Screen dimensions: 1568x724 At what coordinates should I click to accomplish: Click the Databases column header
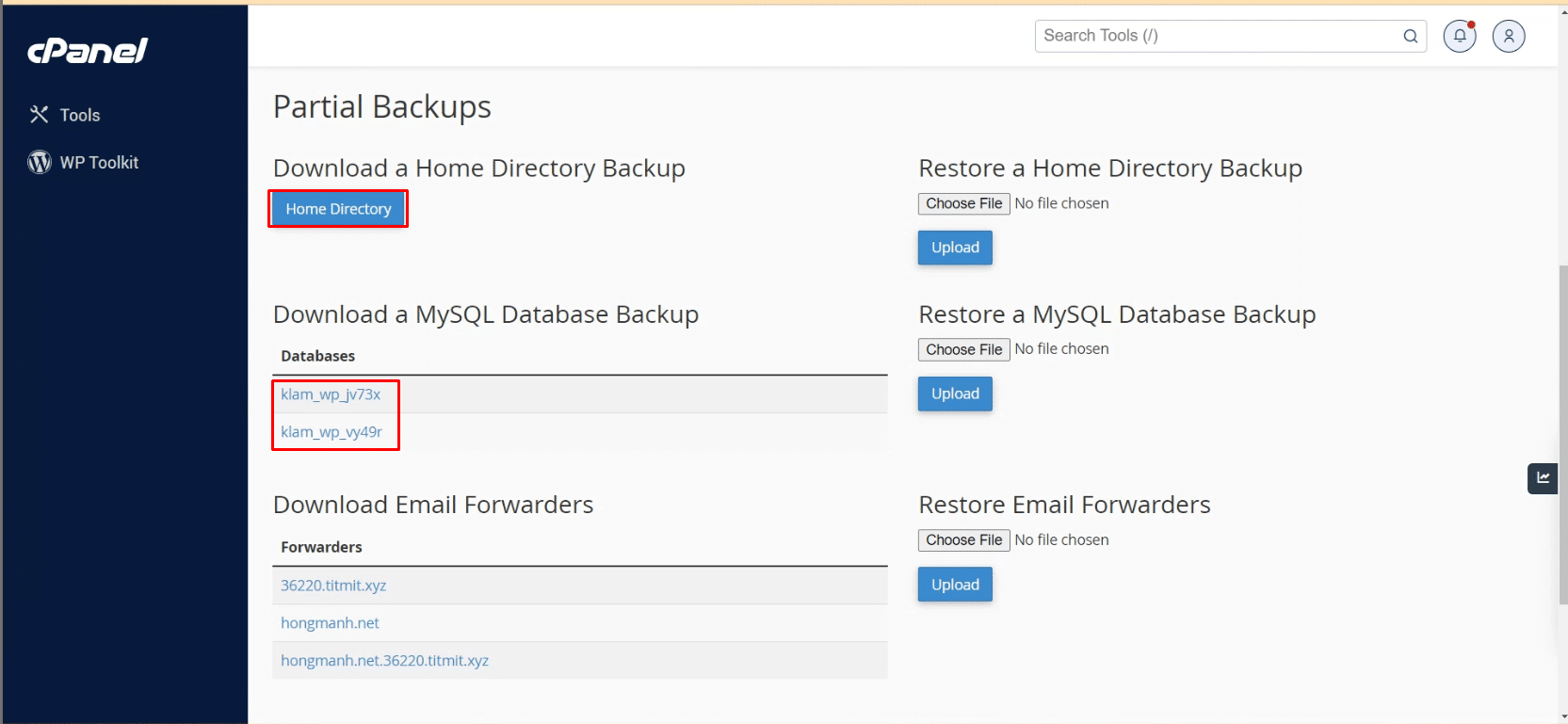pyautogui.click(x=317, y=356)
